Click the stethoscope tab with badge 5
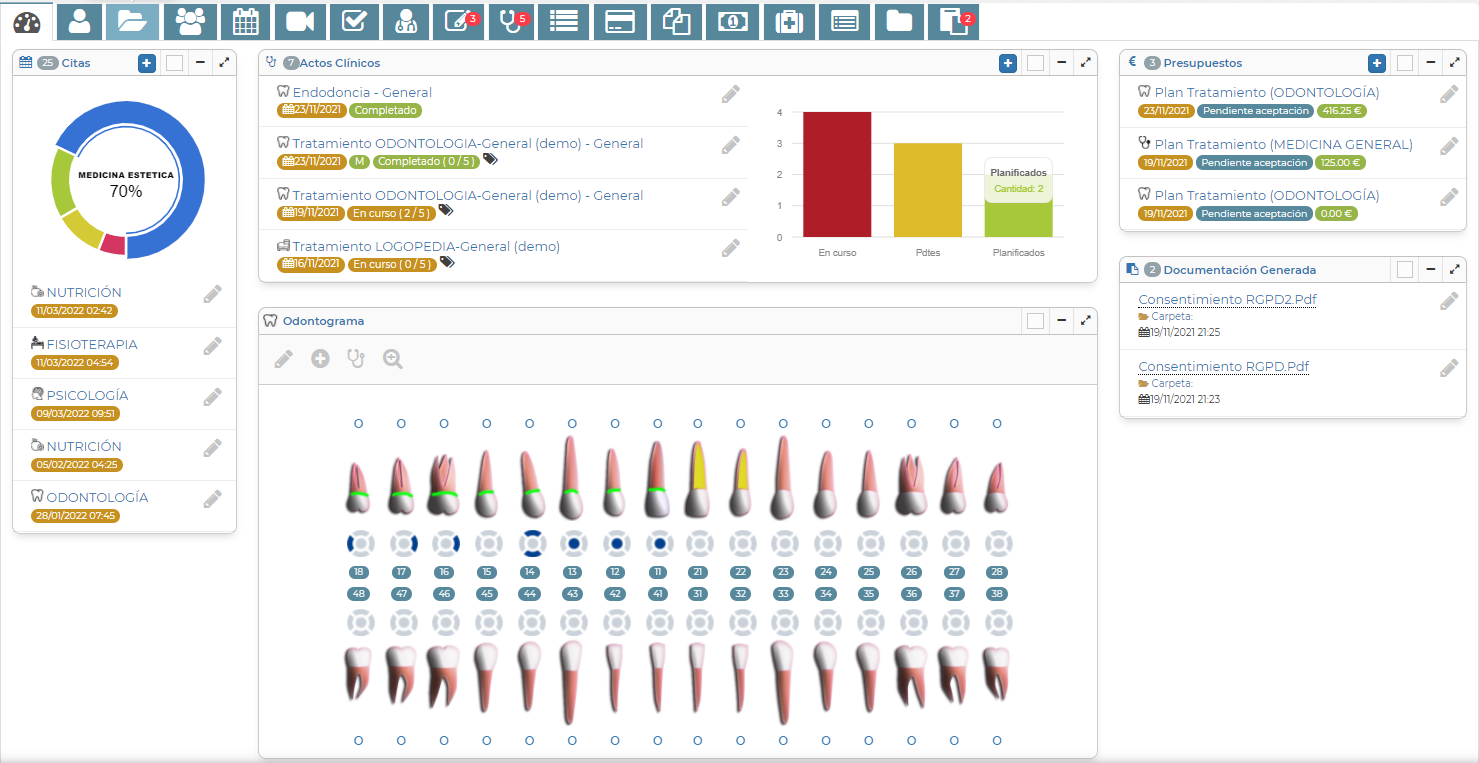 [x=513, y=21]
